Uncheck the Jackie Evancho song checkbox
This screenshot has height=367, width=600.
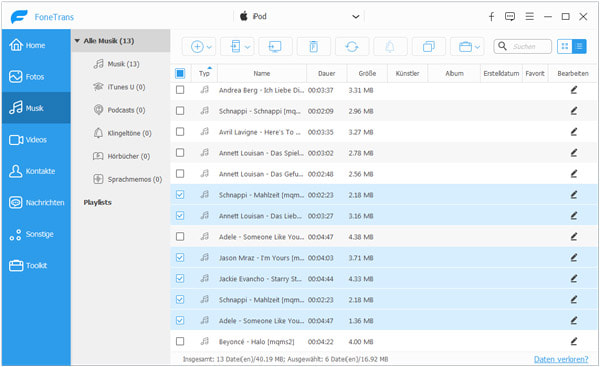pyautogui.click(x=180, y=279)
